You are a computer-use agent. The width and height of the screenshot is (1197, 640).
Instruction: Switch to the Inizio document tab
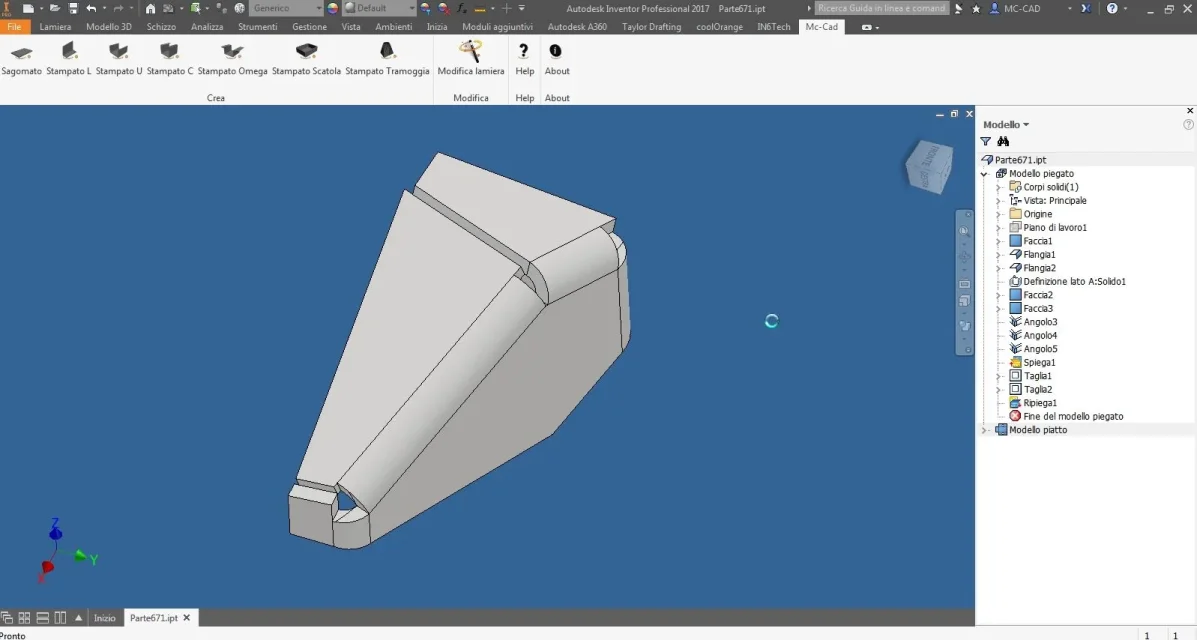click(105, 618)
